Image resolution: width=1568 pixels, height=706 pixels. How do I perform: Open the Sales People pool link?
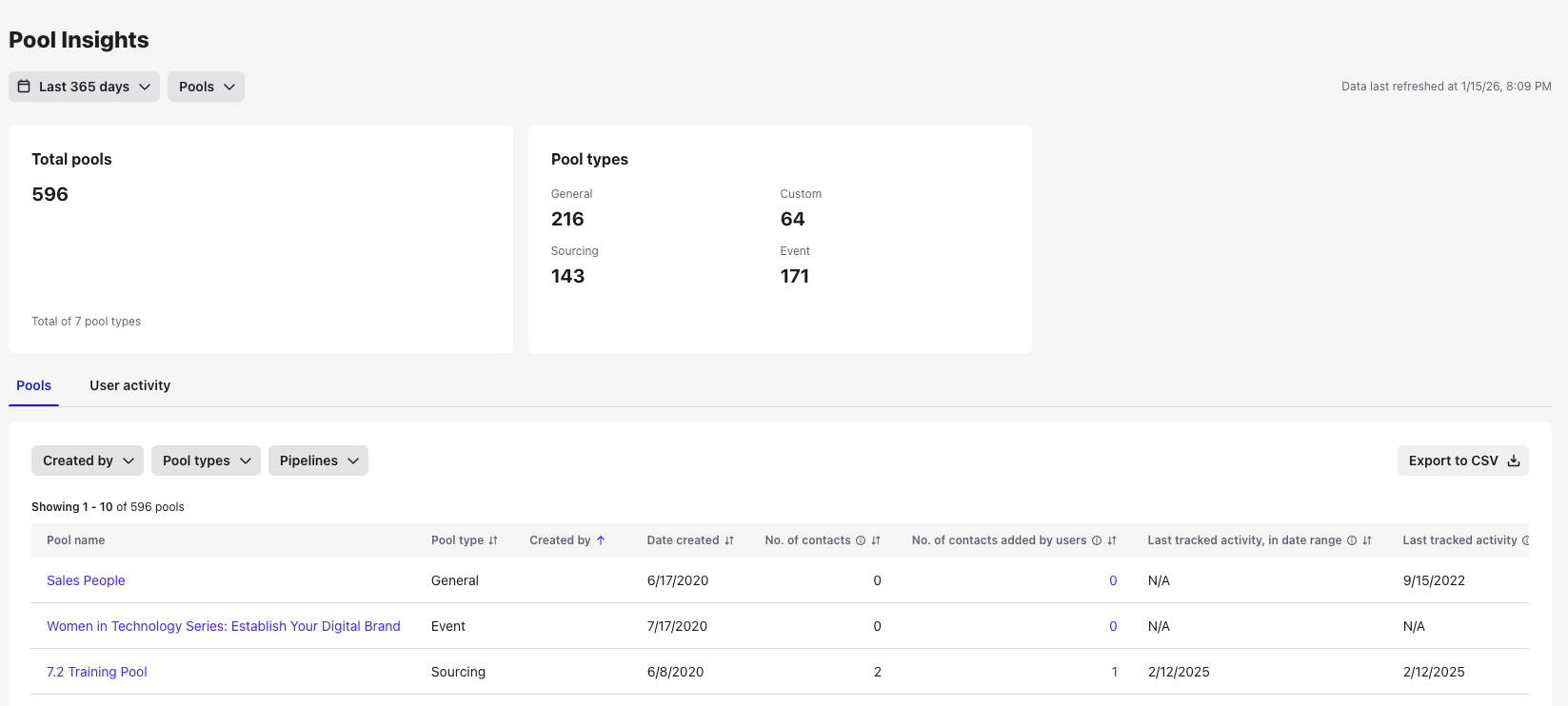pyautogui.click(x=86, y=580)
